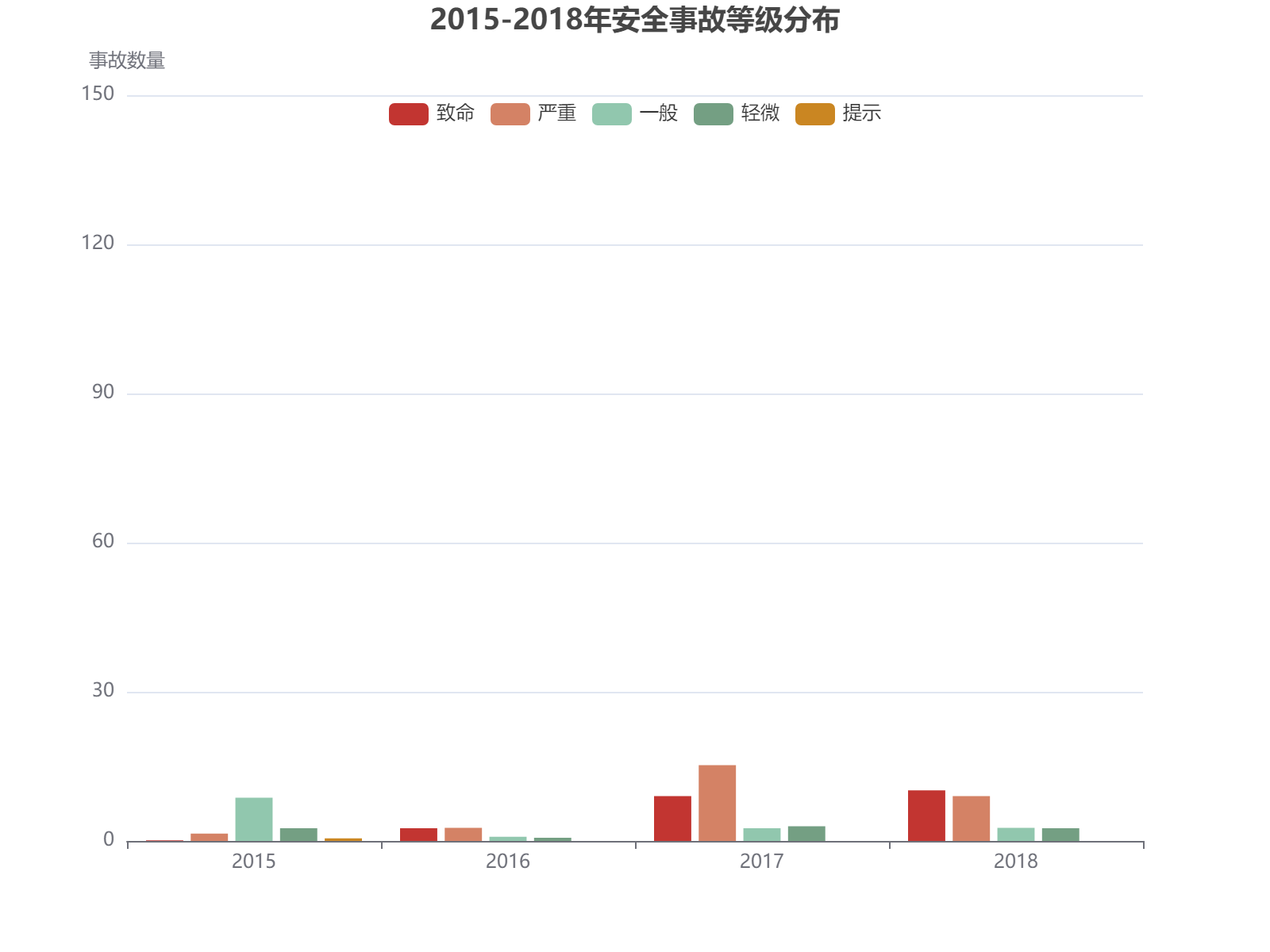1270x952 pixels.
Task: Click the 严重 legend label text
Action: tap(558, 113)
